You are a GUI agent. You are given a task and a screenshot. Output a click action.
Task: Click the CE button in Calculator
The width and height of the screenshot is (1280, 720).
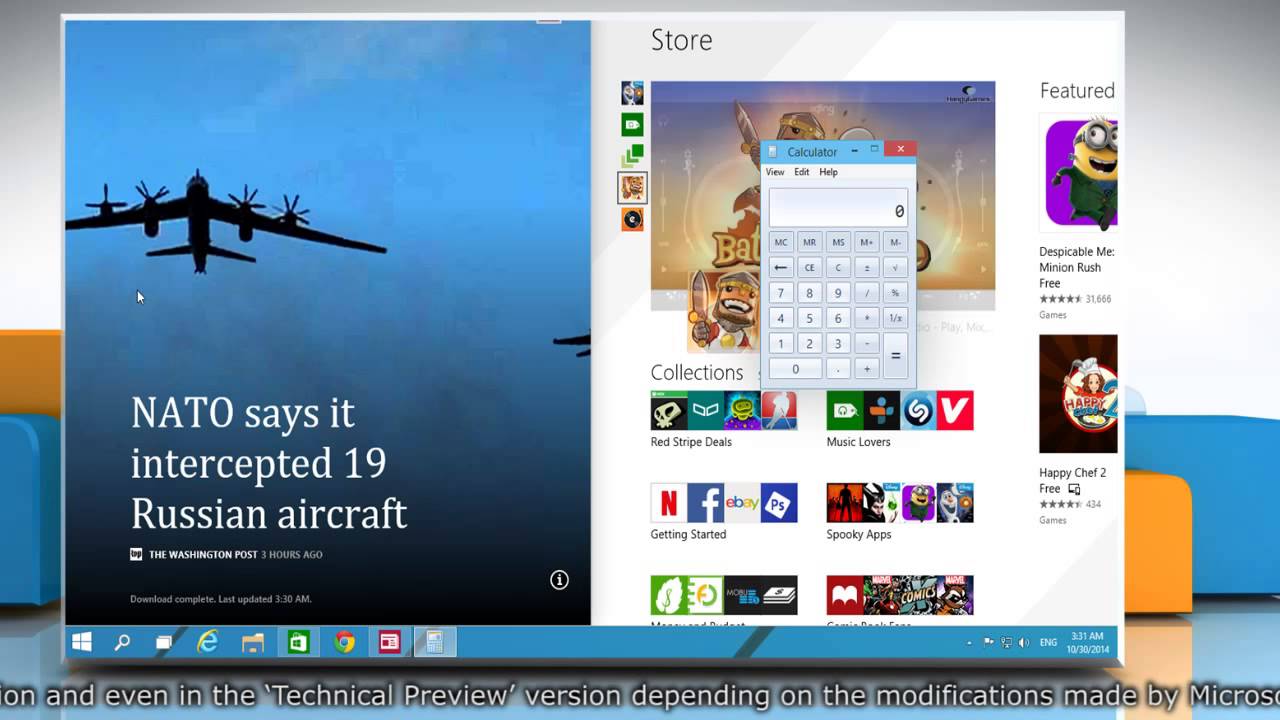809,267
